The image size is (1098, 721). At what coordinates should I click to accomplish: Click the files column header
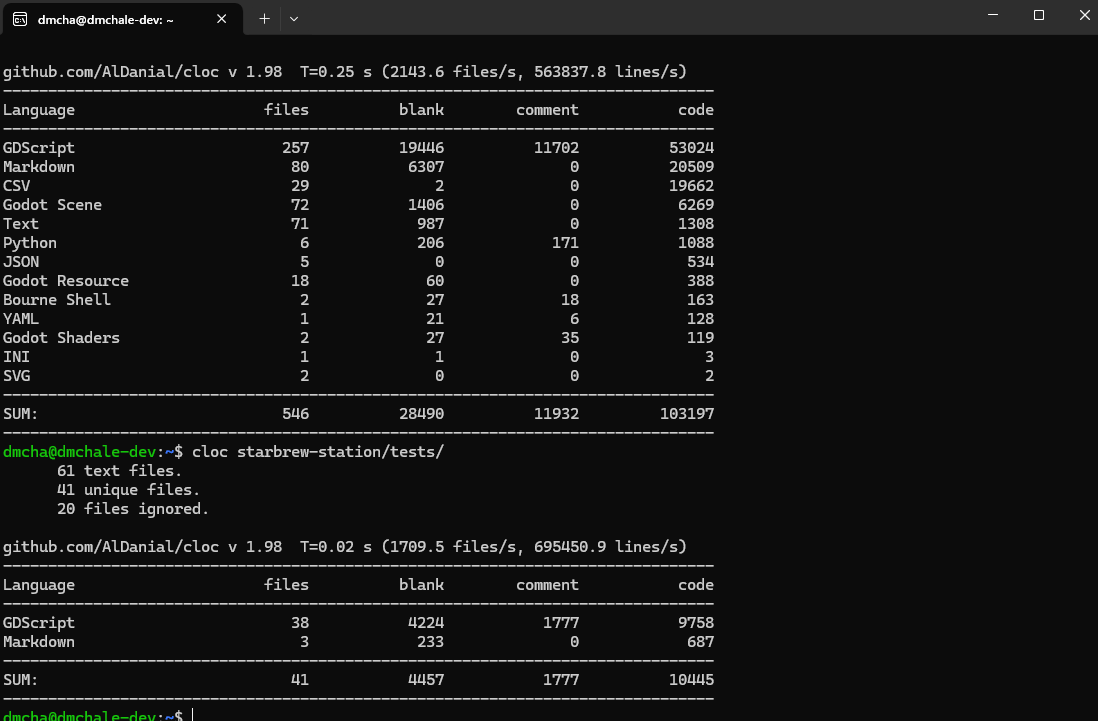[x=286, y=109]
